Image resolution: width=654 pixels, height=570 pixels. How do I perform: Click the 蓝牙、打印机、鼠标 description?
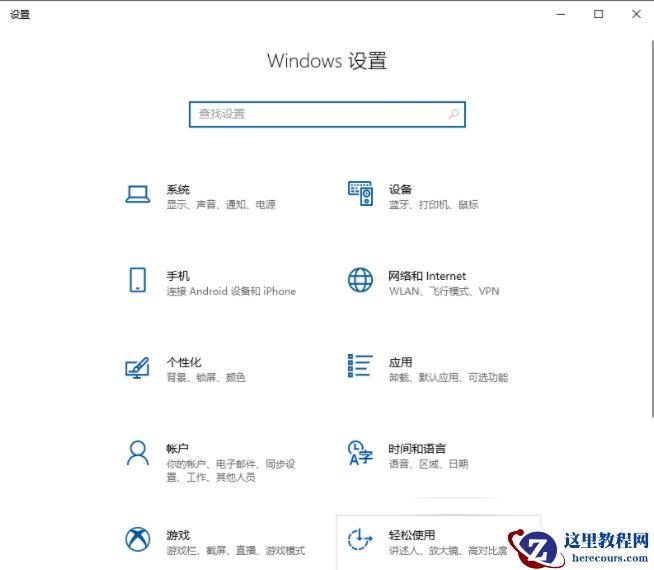434,205
